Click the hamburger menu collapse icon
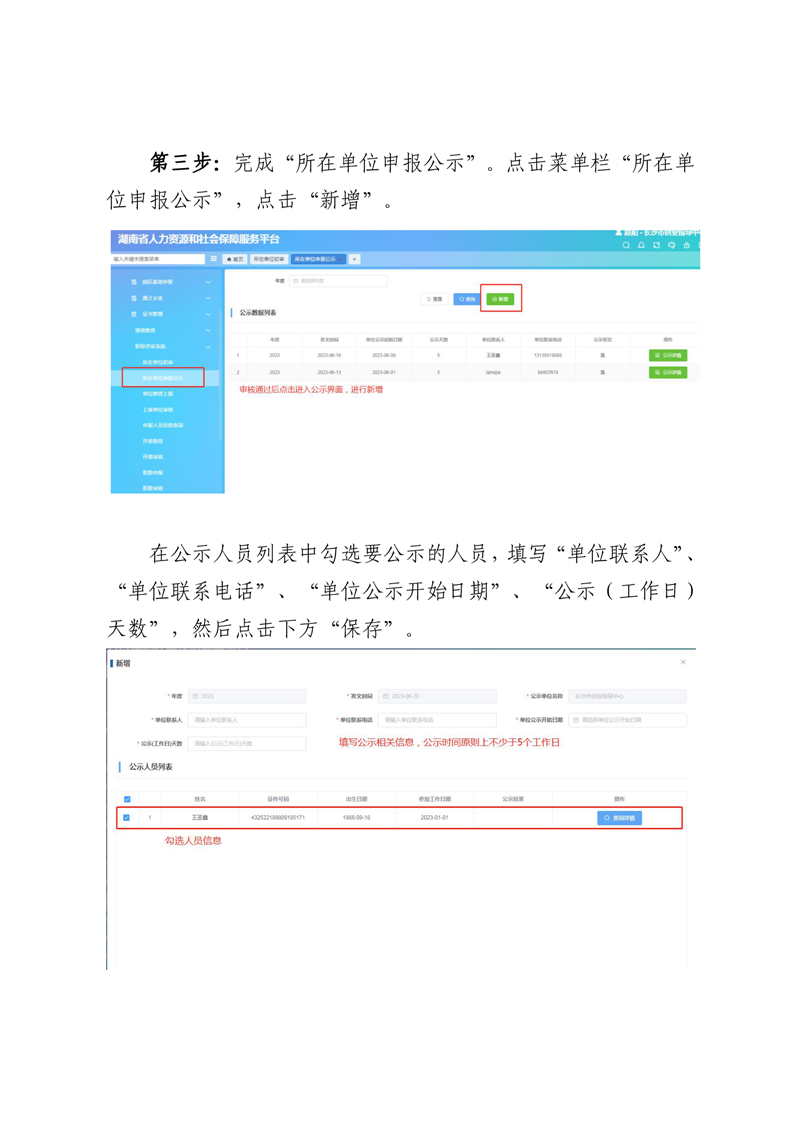Screen dimensions: 793x1122 click(x=213, y=259)
